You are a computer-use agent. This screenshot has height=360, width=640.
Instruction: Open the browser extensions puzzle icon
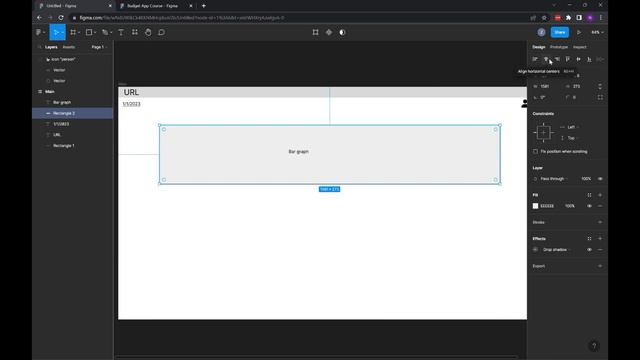[x=568, y=18]
